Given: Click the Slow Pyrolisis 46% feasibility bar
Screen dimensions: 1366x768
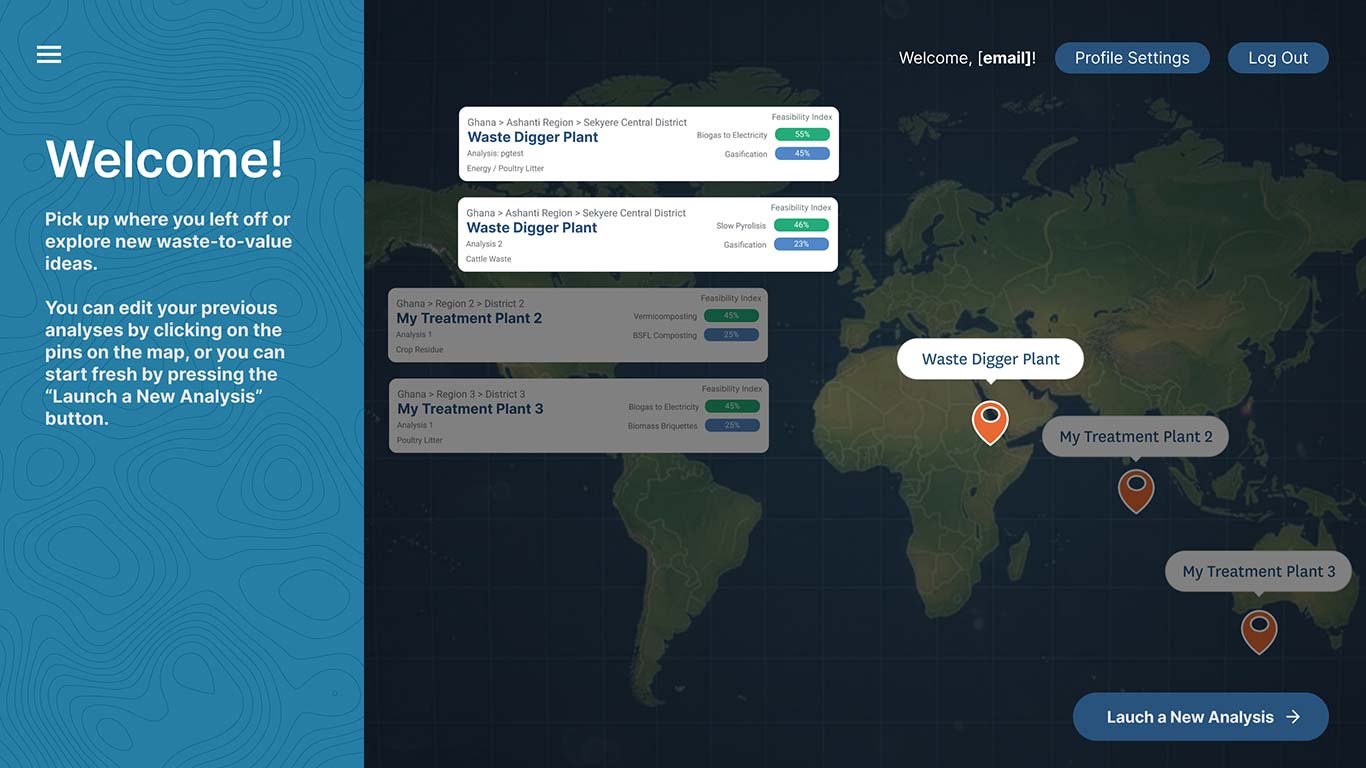Looking at the screenshot, I should [x=801, y=225].
